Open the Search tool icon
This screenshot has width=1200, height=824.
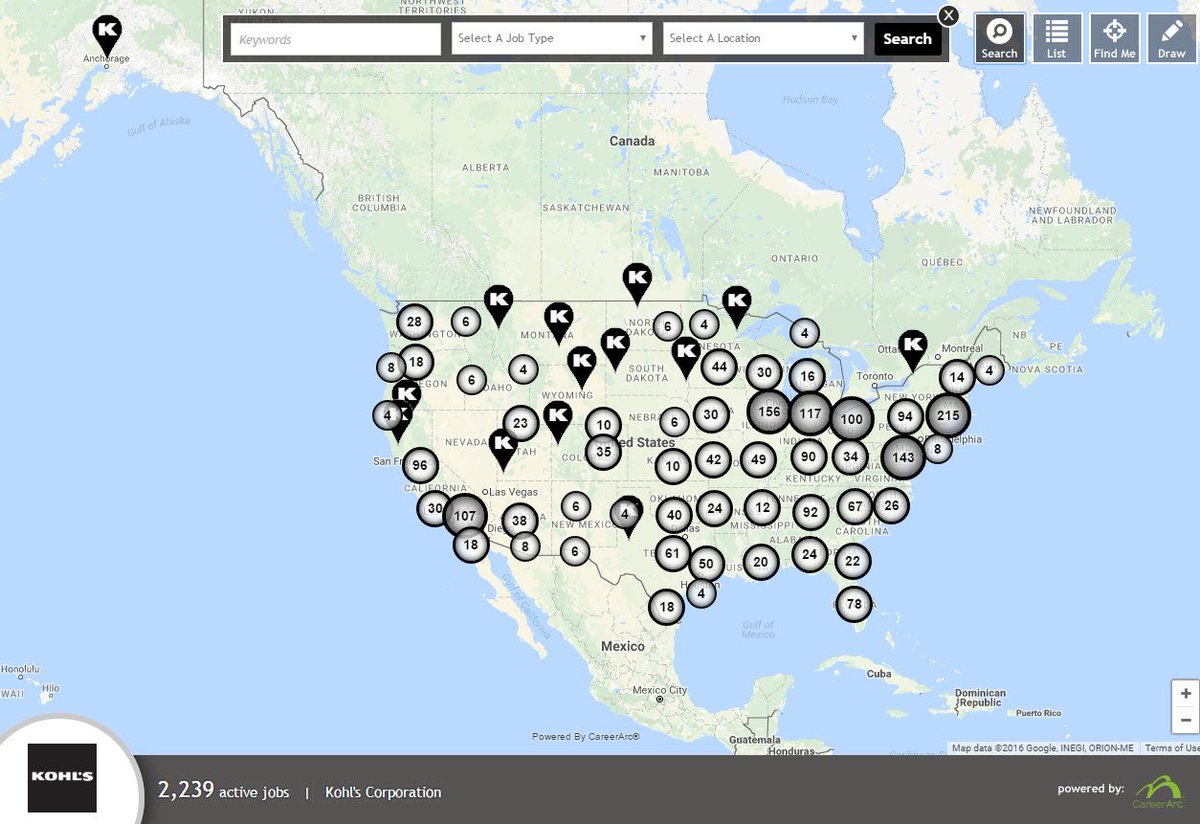(999, 38)
